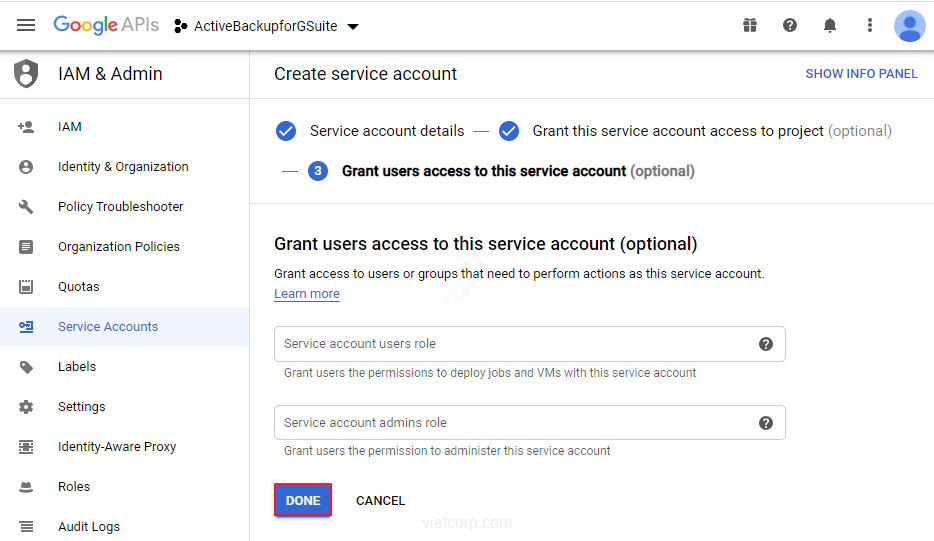Screen dimensions: 934x541
Task: Click the CANCEL button
Action: 380,500
